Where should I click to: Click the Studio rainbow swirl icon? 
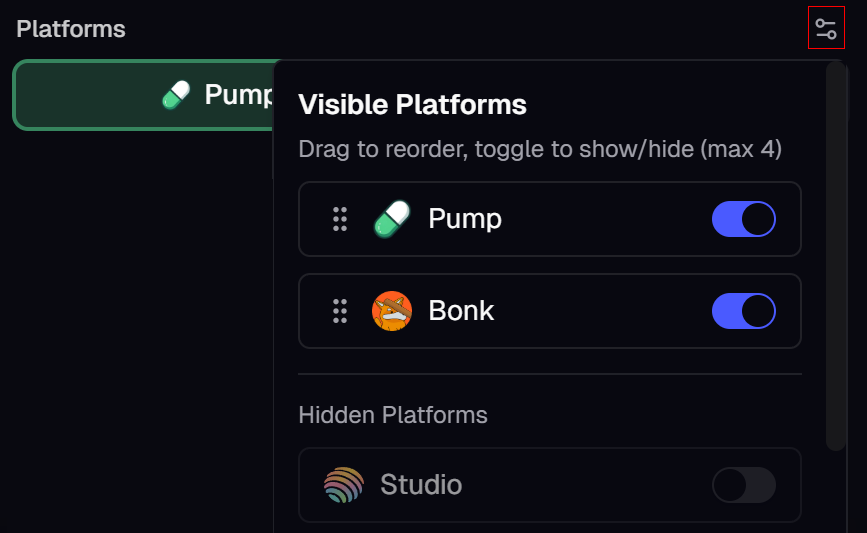[343, 486]
